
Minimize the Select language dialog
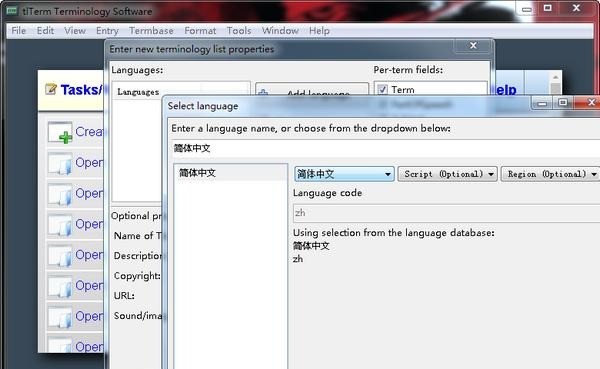coord(542,103)
